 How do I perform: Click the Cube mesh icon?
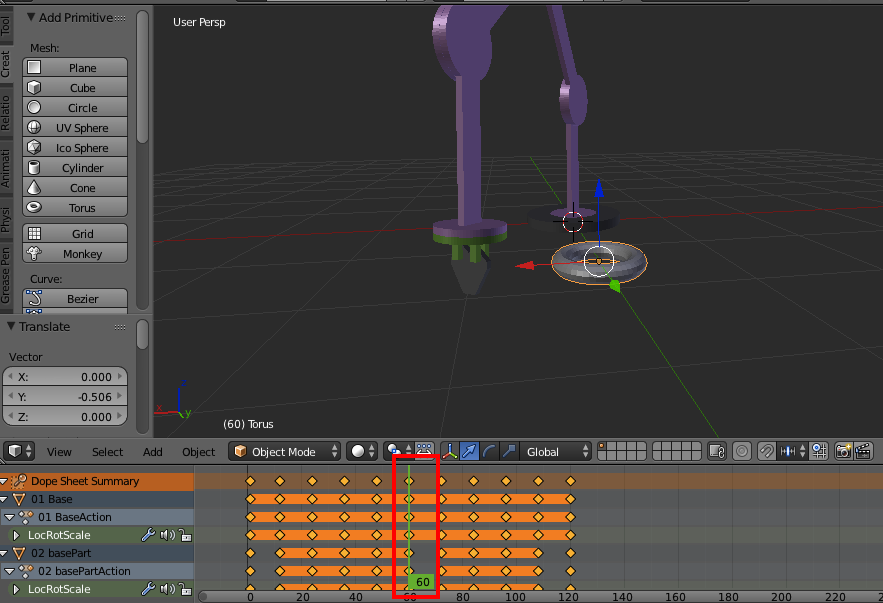tap(34, 88)
